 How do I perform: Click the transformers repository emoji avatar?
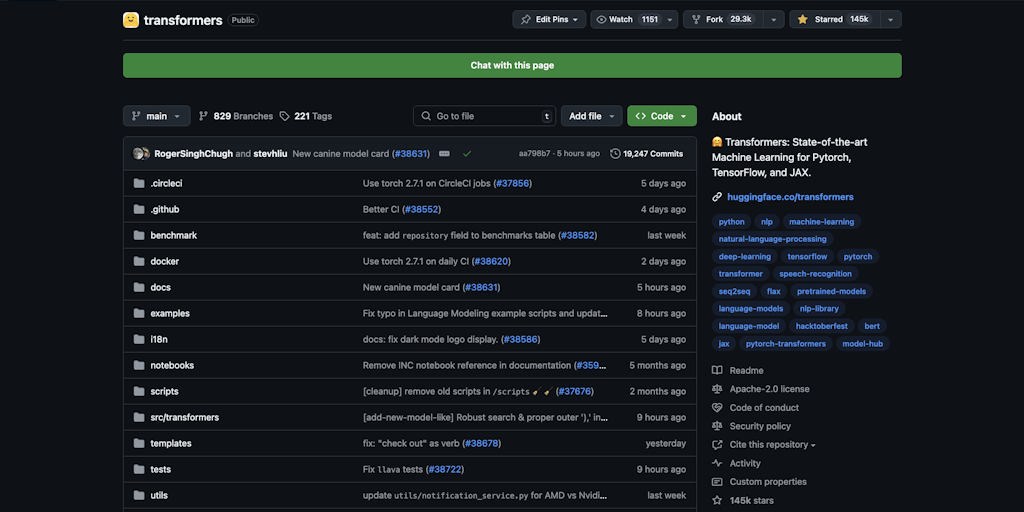(x=131, y=20)
